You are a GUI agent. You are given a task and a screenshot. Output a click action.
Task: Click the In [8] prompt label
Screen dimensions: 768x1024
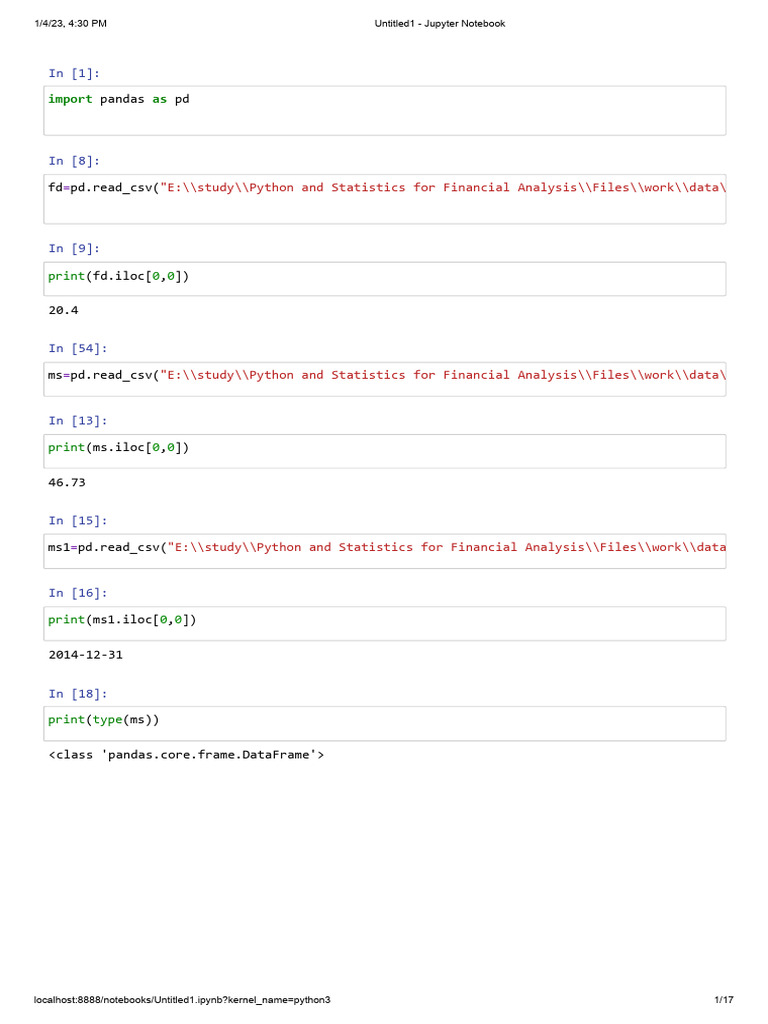[x=74, y=161]
